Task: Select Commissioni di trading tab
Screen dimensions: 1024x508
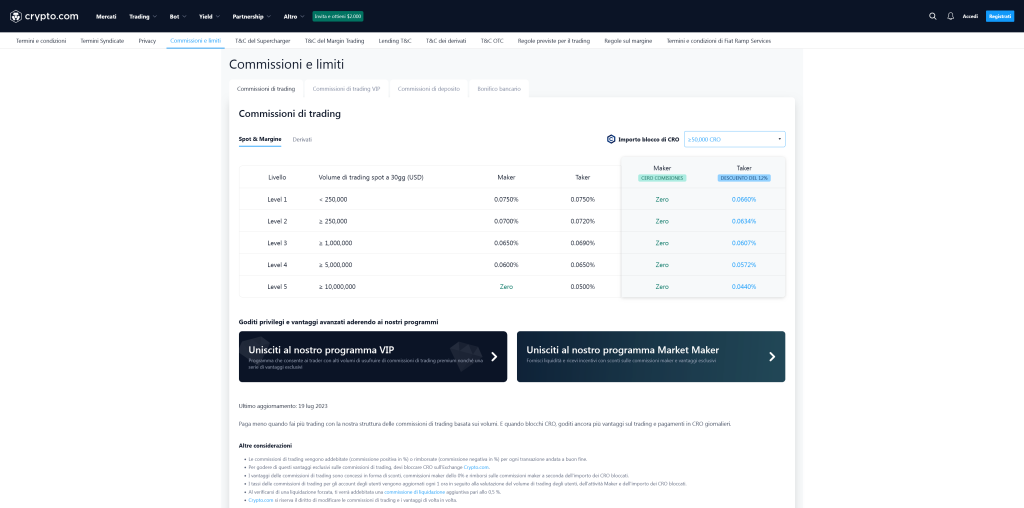Action: pyautogui.click(x=266, y=89)
